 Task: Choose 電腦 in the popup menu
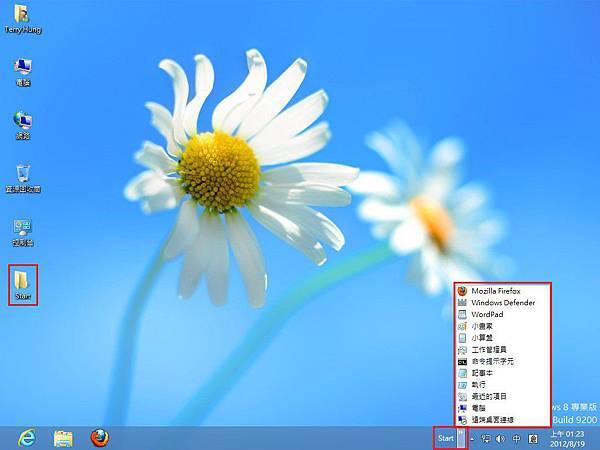(x=503, y=408)
